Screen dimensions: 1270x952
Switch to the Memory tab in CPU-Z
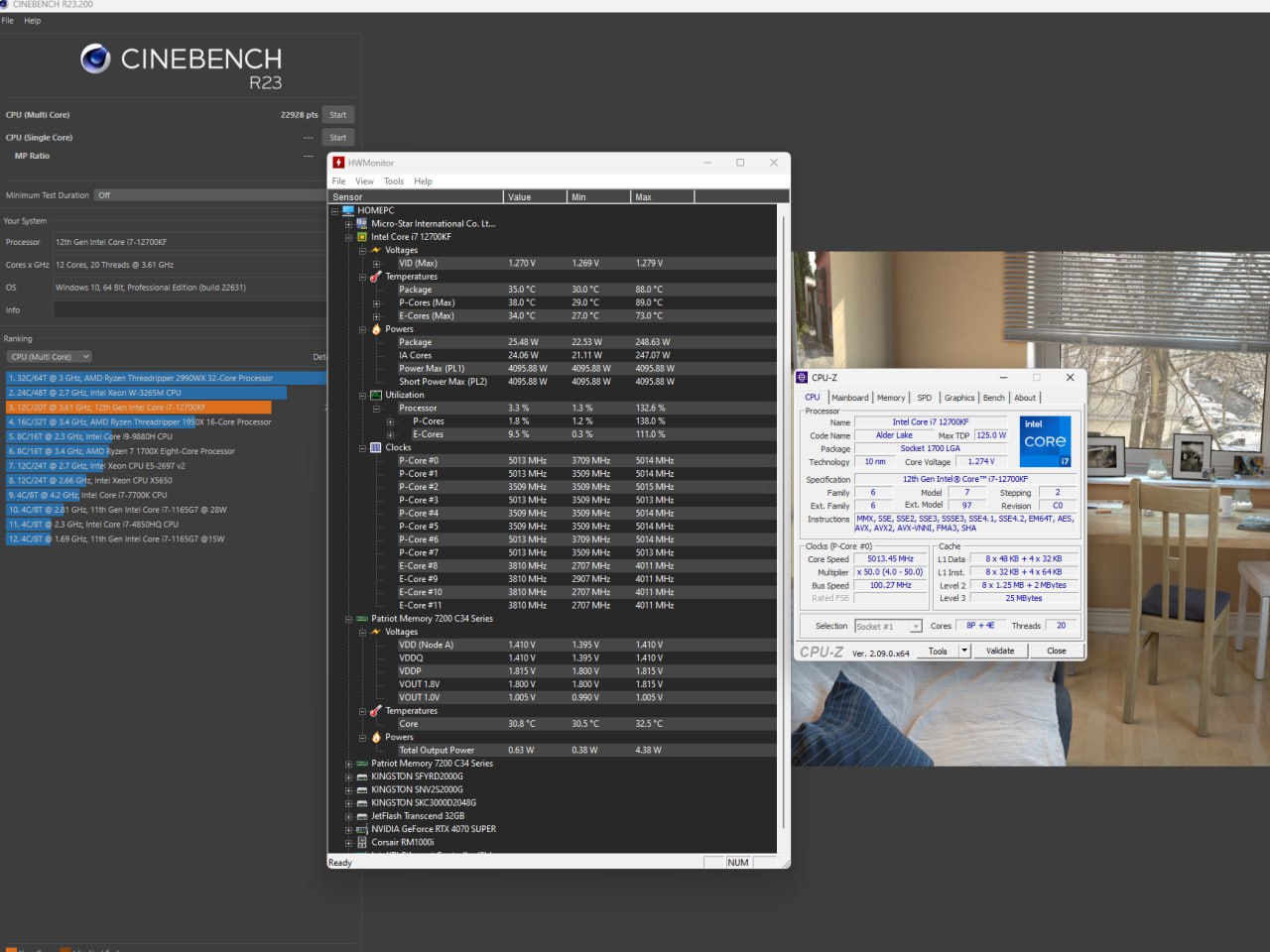tap(891, 398)
